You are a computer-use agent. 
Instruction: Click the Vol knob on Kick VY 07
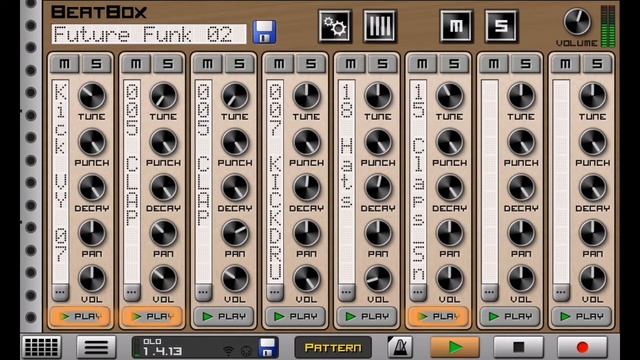pos(92,279)
